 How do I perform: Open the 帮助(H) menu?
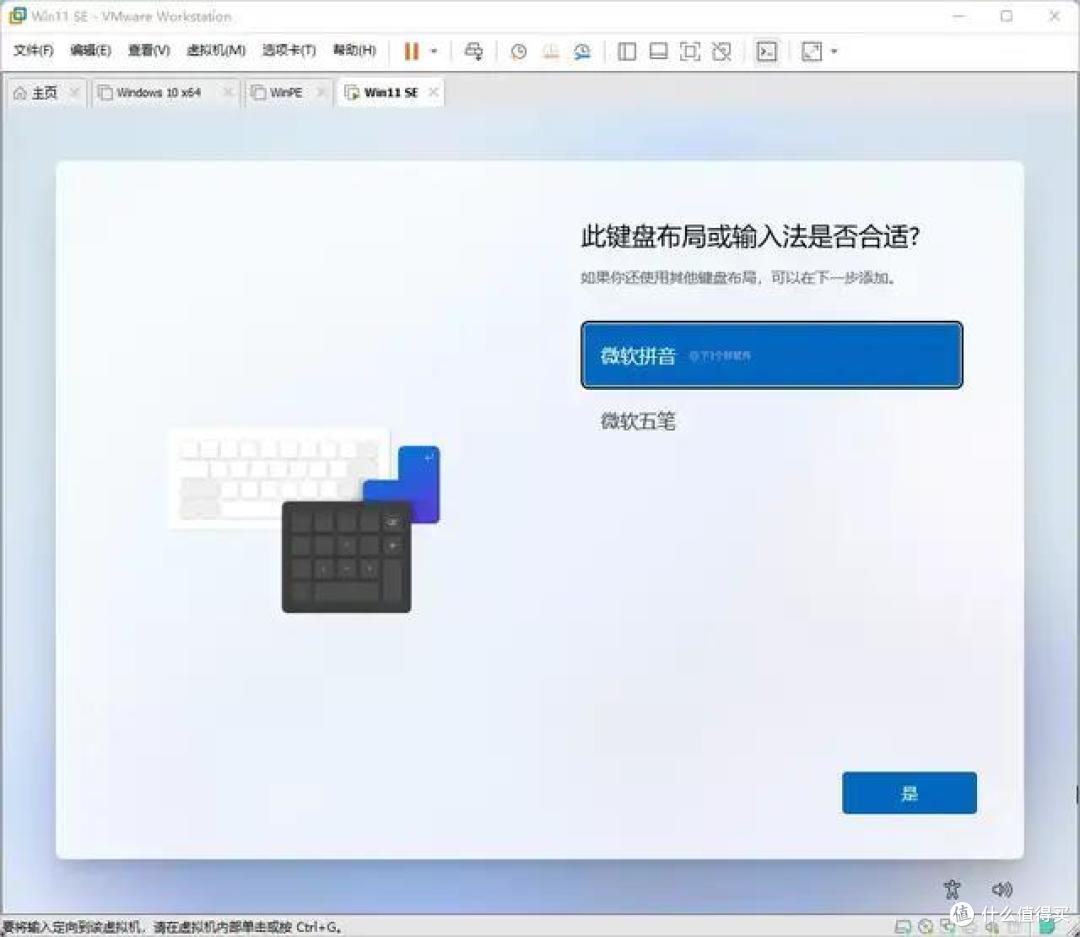(x=354, y=50)
